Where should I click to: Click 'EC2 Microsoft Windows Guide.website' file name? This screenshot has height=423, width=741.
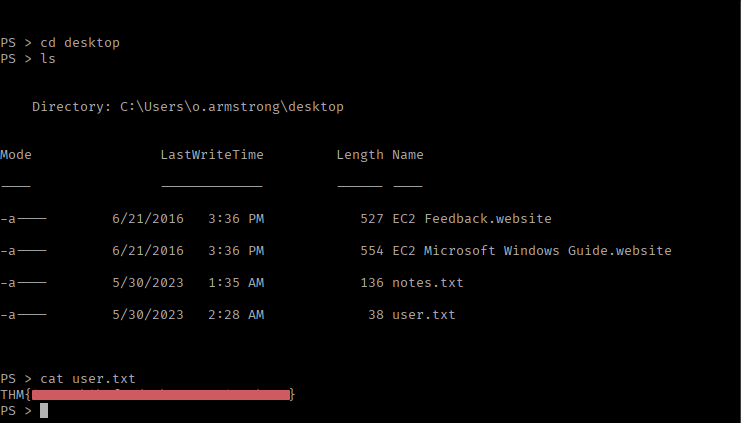(x=532, y=251)
